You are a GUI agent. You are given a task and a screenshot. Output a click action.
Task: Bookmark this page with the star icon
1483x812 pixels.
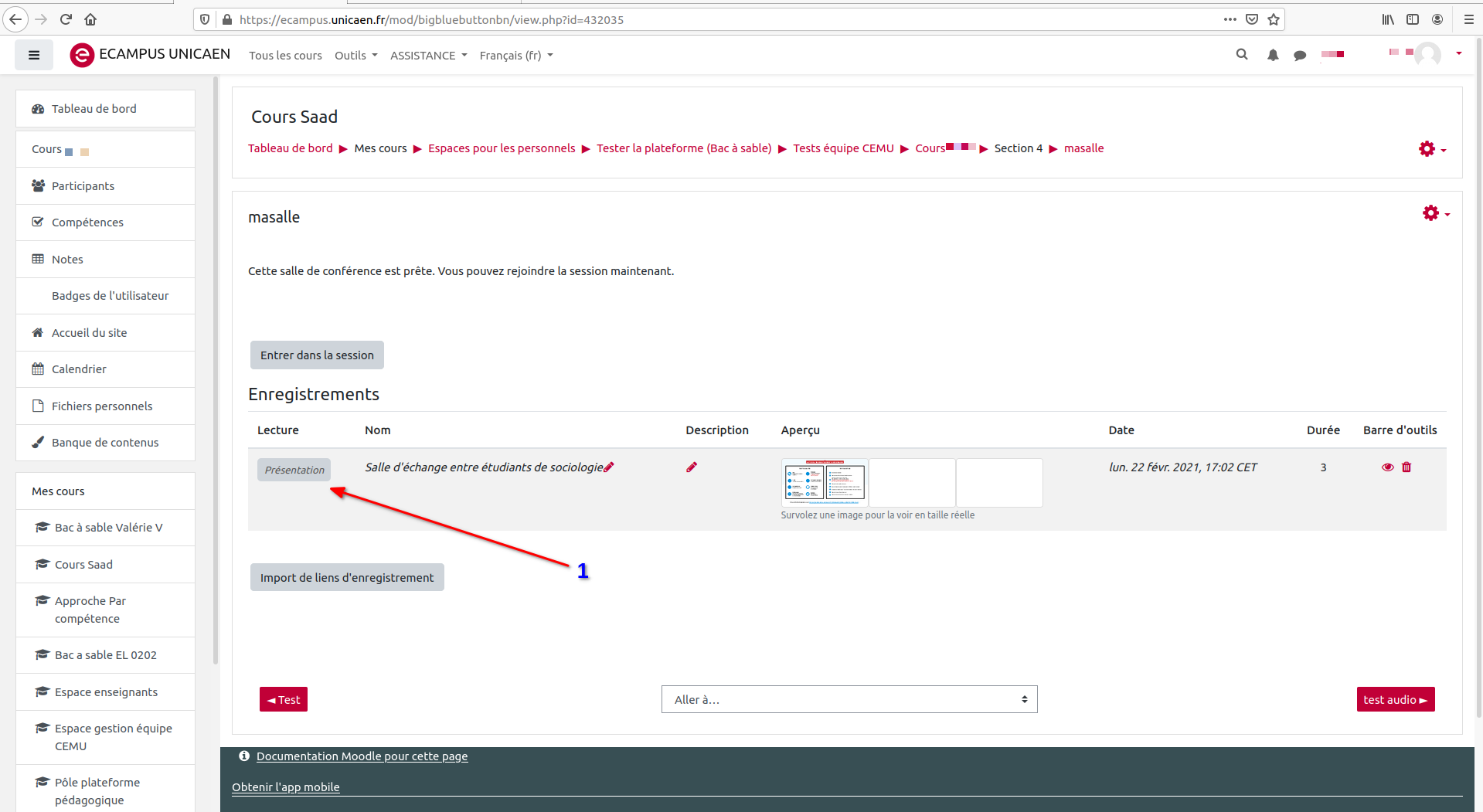coord(1274,19)
